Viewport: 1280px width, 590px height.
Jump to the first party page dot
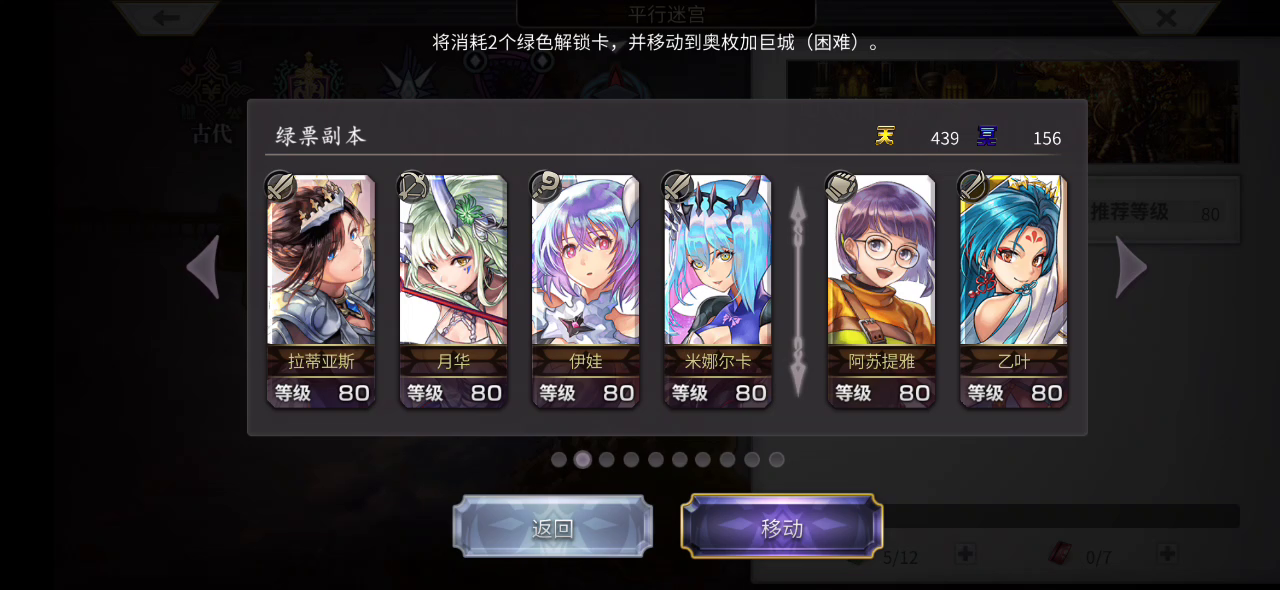tap(559, 459)
